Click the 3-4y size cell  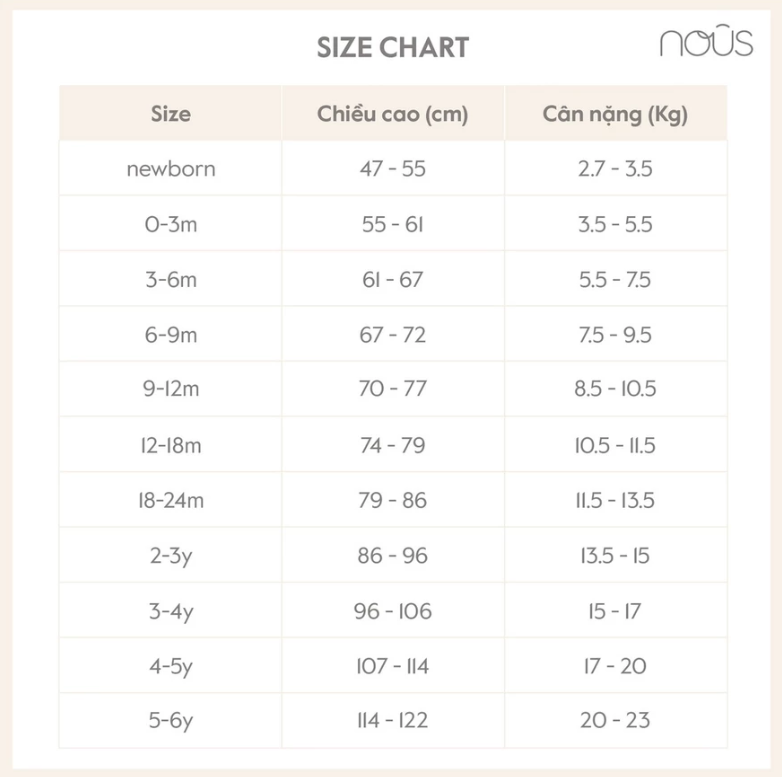[170, 611]
